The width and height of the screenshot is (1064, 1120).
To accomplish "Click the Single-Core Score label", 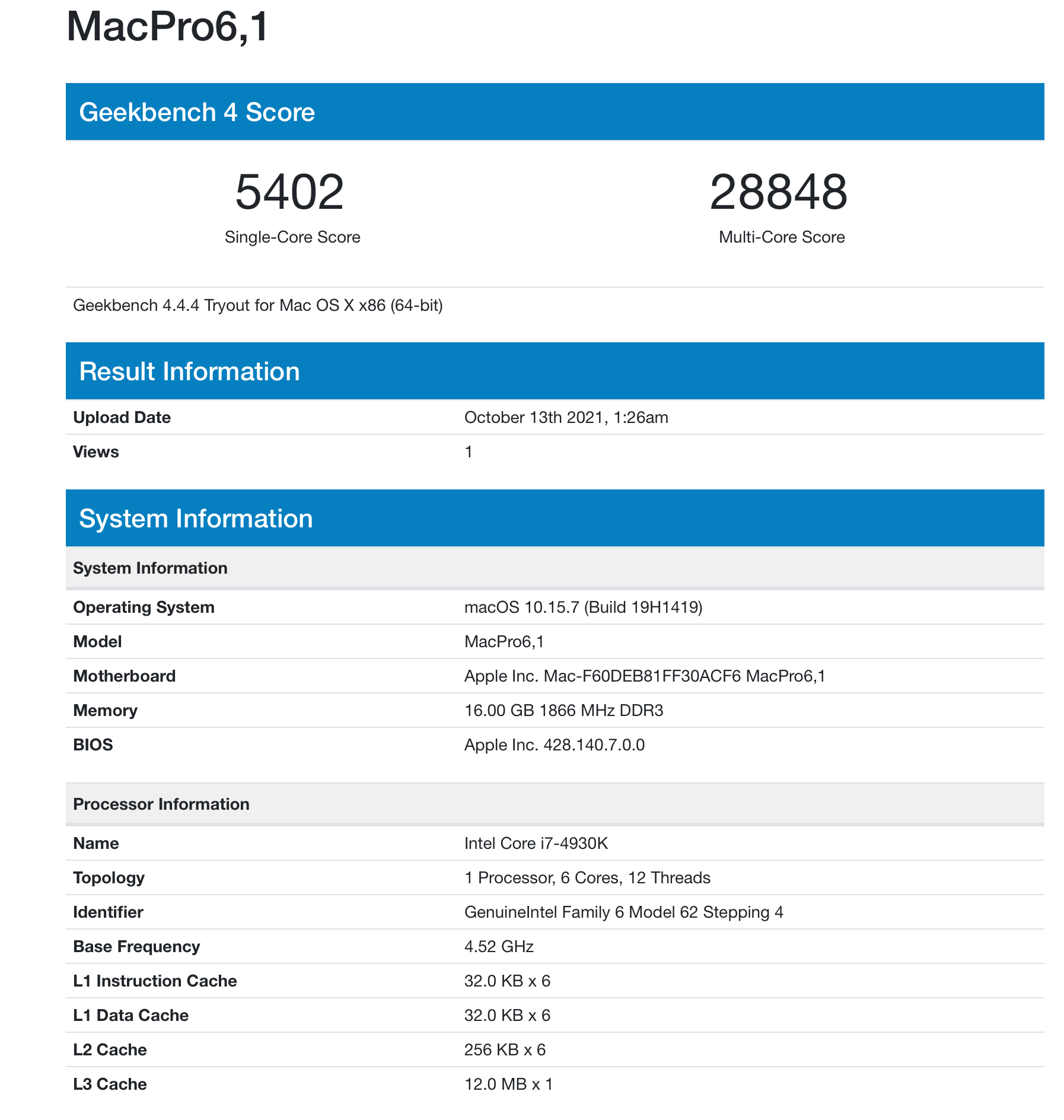I will click(x=292, y=237).
